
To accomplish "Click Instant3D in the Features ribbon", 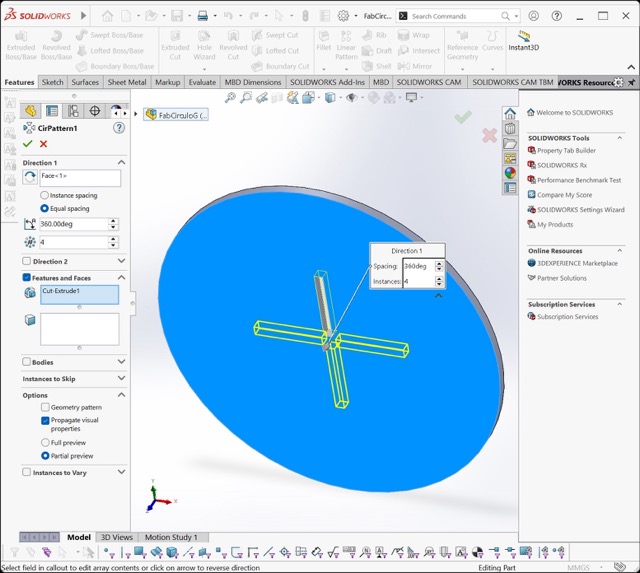I will pyautogui.click(x=524, y=40).
